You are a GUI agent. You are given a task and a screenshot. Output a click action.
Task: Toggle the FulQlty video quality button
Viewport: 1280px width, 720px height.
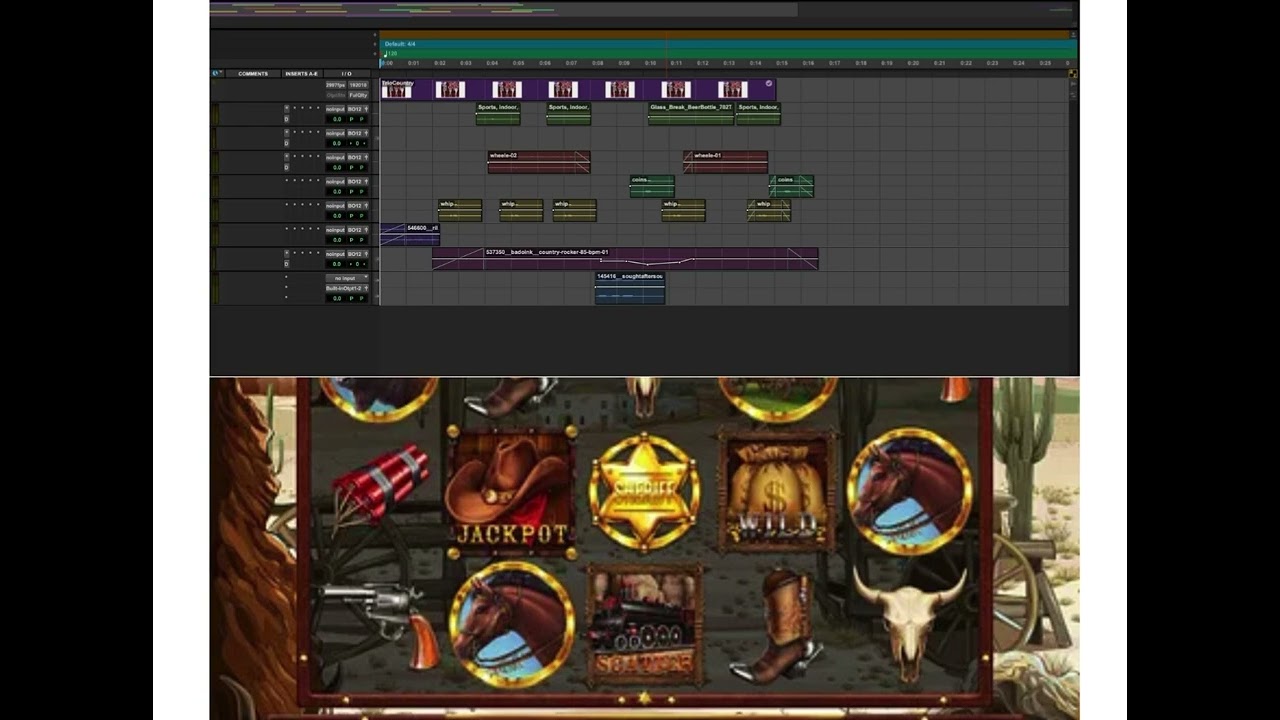click(x=358, y=95)
